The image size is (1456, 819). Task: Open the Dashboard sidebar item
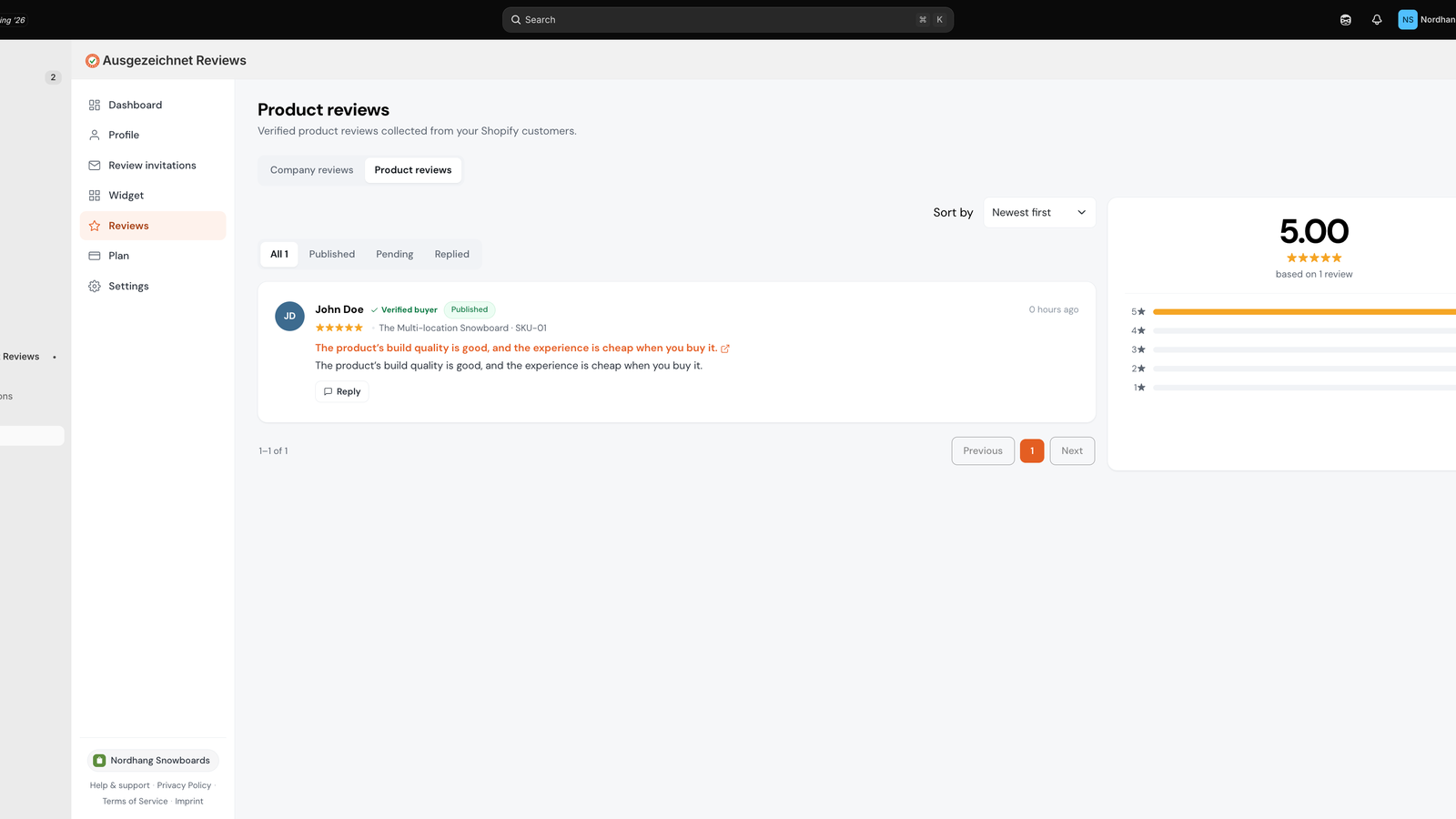[x=153, y=105]
